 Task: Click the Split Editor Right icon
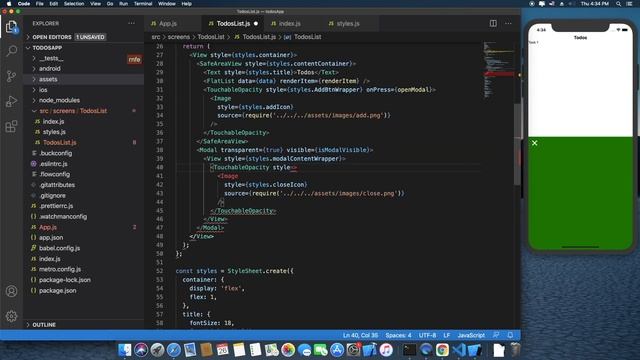(x=493, y=23)
